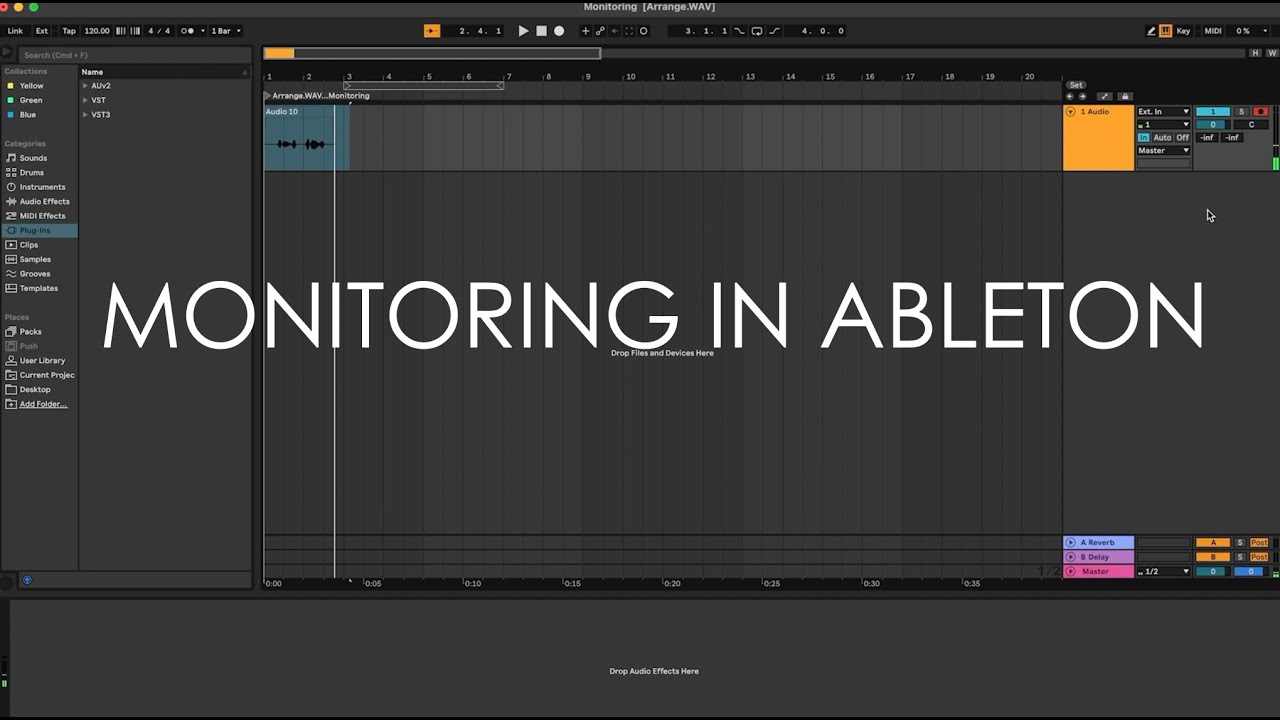Image resolution: width=1280 pixels, height=720 pixels.
Task: Arm the 1 Audio track for recording
Action: coord(1260,112)
